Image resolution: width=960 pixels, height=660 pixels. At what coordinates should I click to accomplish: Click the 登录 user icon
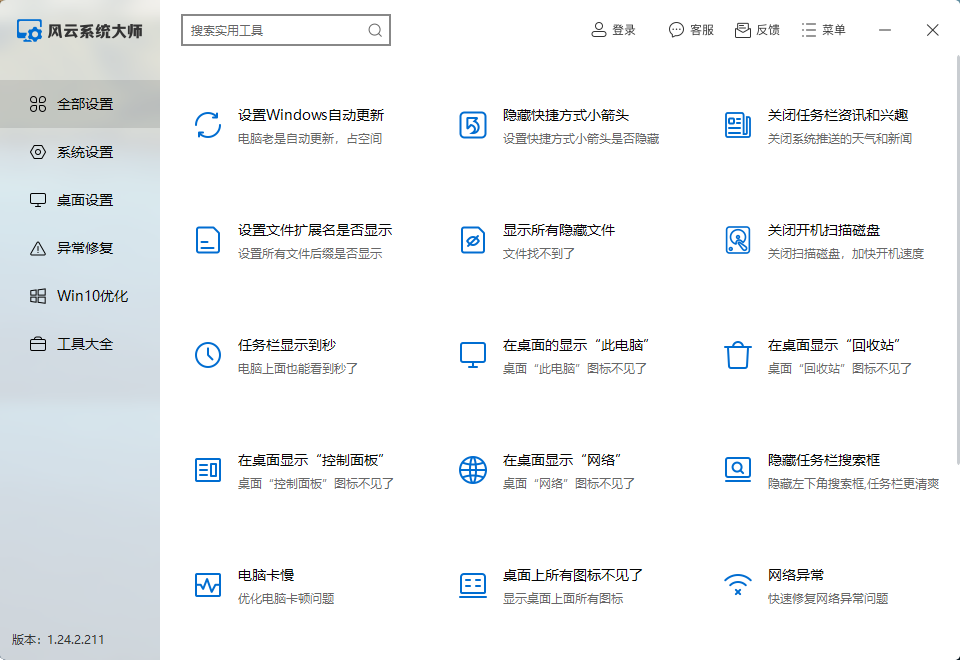click(x=599, y=30)
